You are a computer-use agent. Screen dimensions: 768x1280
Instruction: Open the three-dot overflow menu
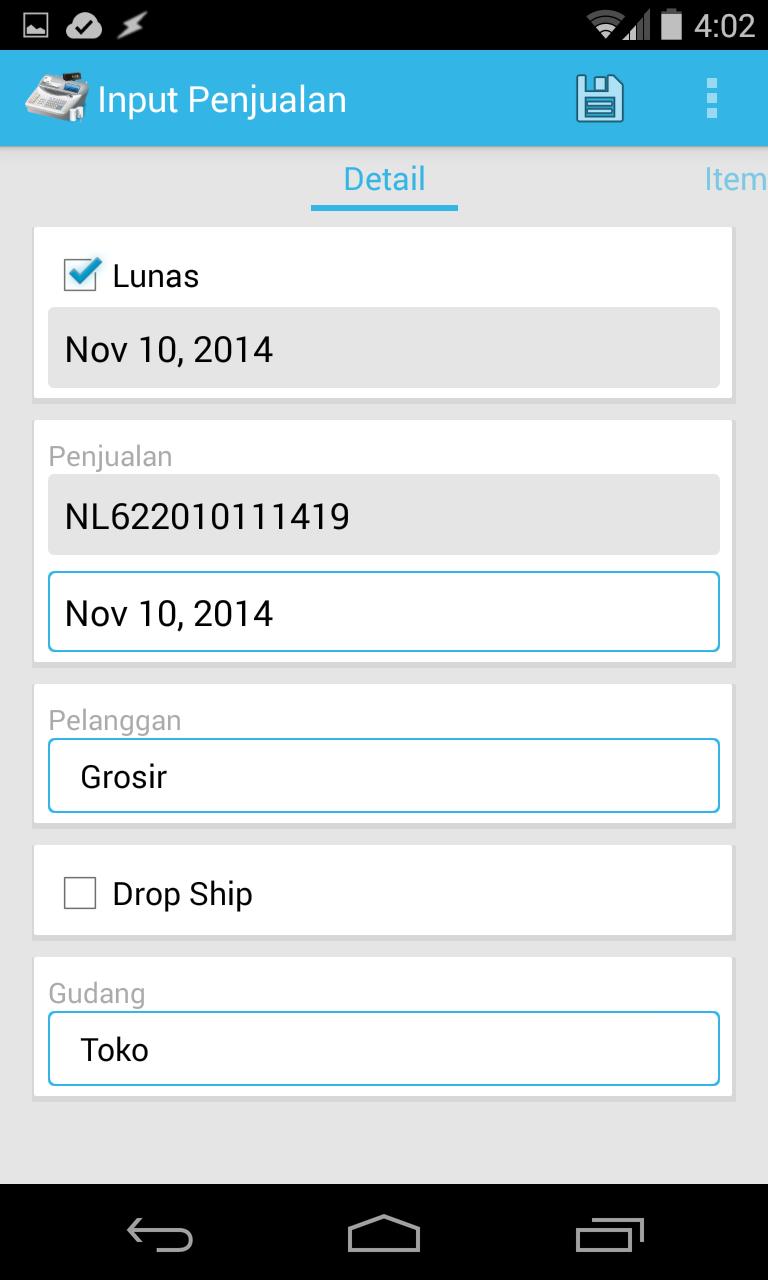711,99
